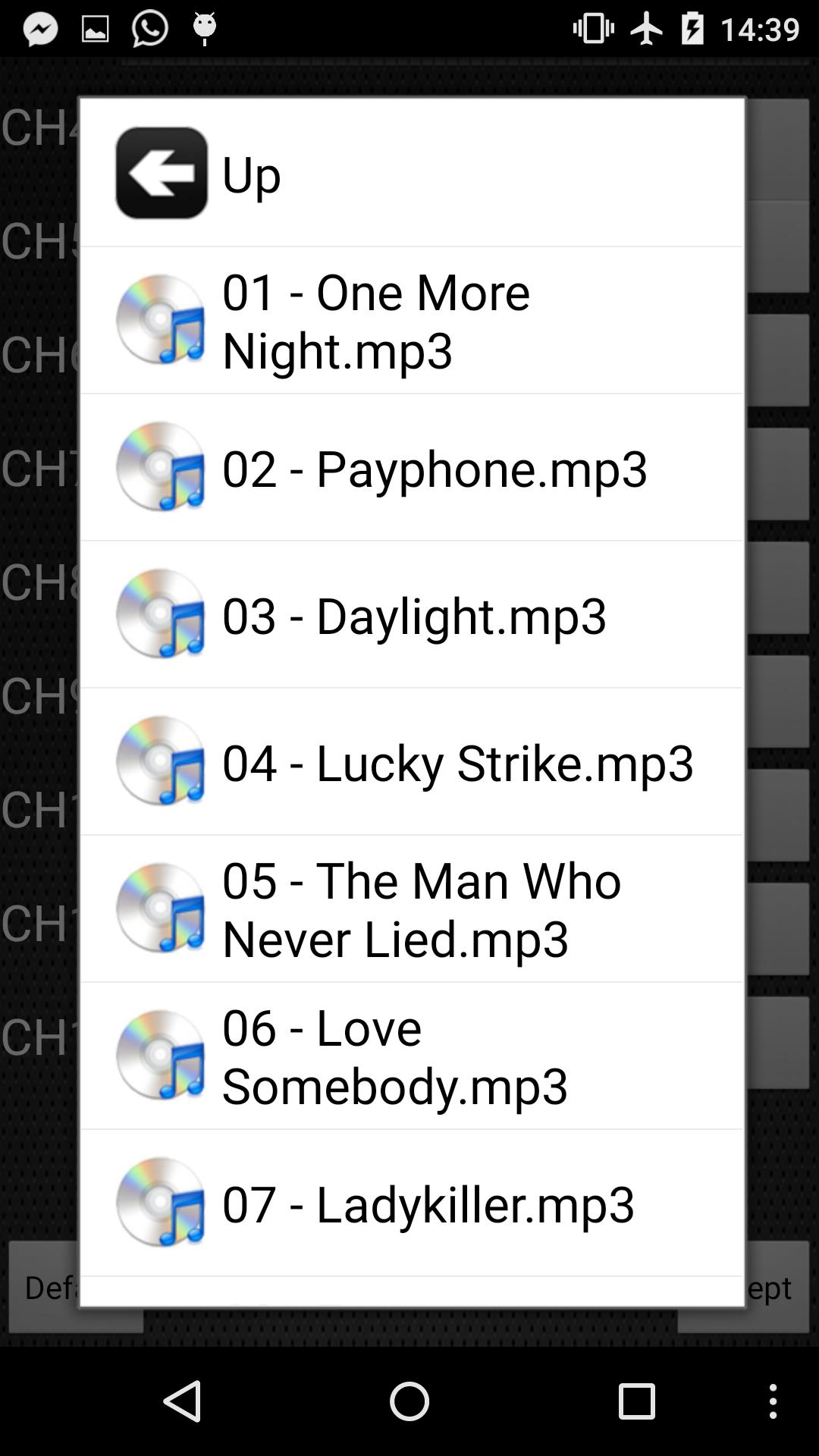The width and height of the screenshot is (819, 1456).
Task: Tap the disc icon beside Ladykiller.mp3
Action: [x=162, y=1203]
